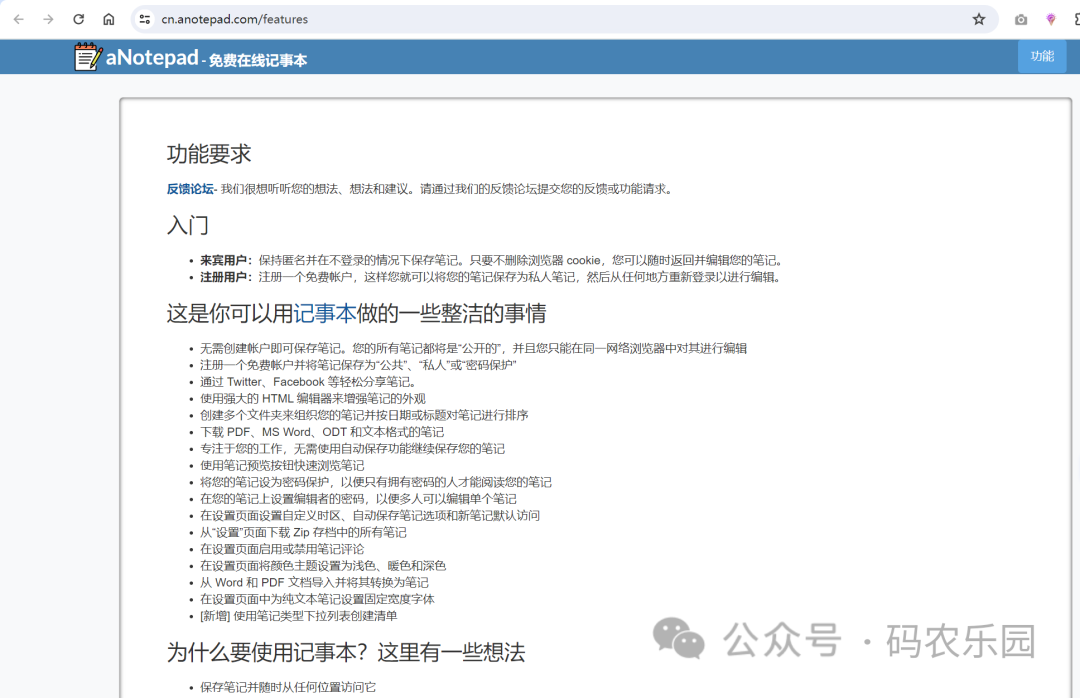The height and width of the screenshot is (698, 1080).
Task: Click the line 从 Word 和 PDF 文档导入
Action: (314, 582)
